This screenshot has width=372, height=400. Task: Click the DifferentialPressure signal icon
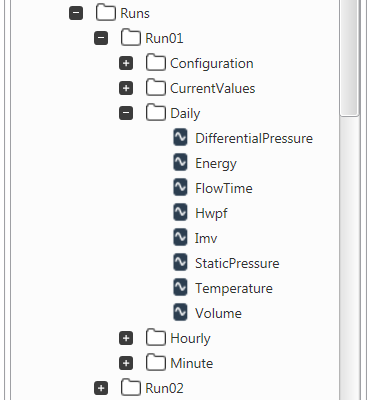coord(180,138)
